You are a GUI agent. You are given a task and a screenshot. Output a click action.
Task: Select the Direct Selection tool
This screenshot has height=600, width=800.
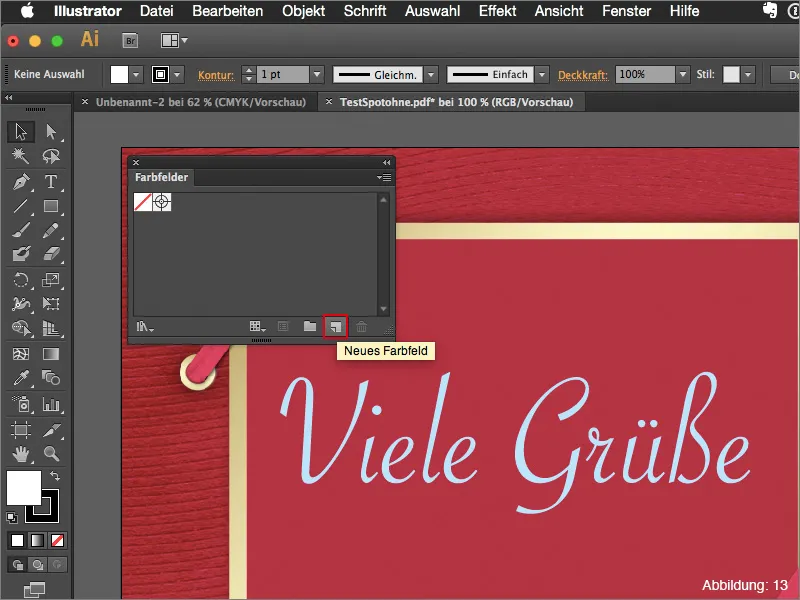tap(51, 132)
